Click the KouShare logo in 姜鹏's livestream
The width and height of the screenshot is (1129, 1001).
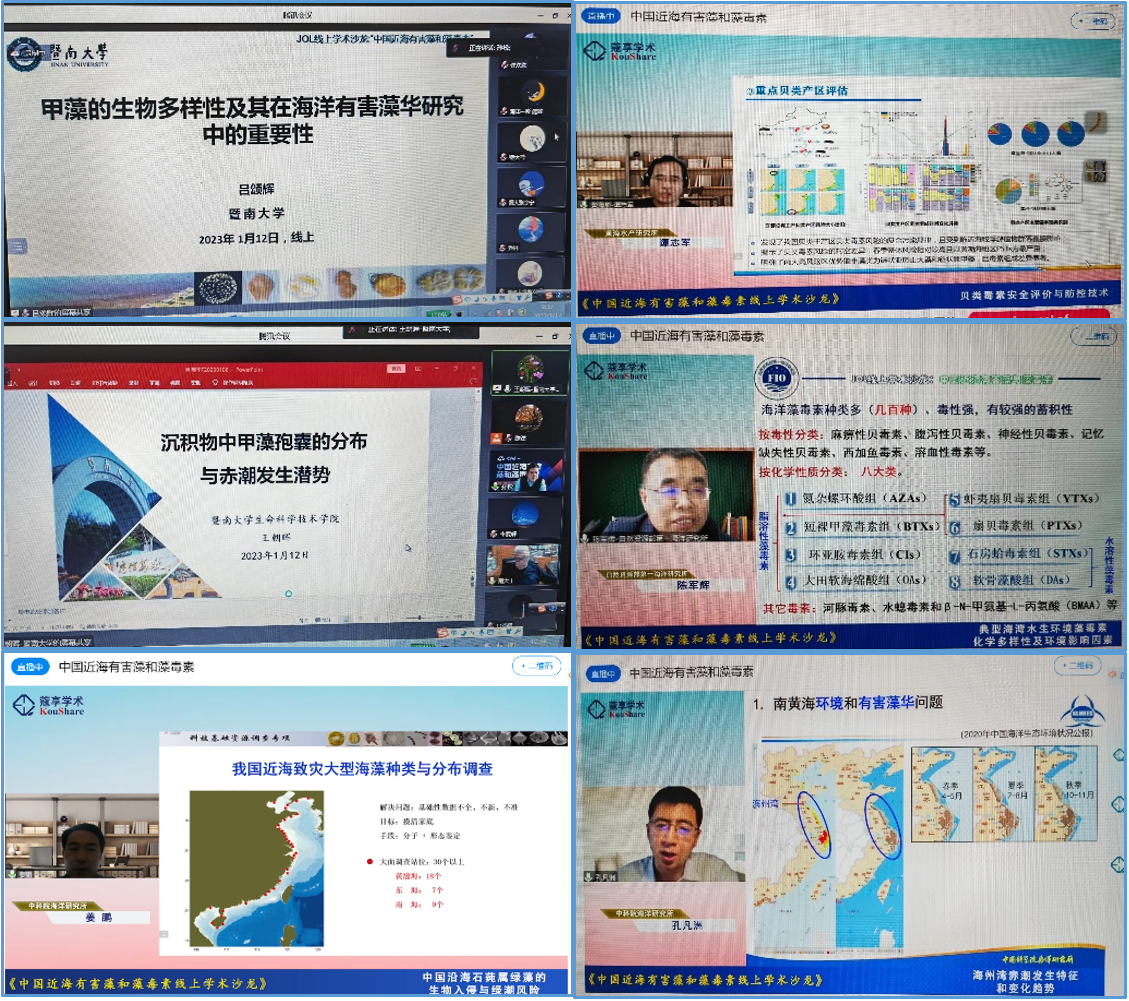click(49, 706)
